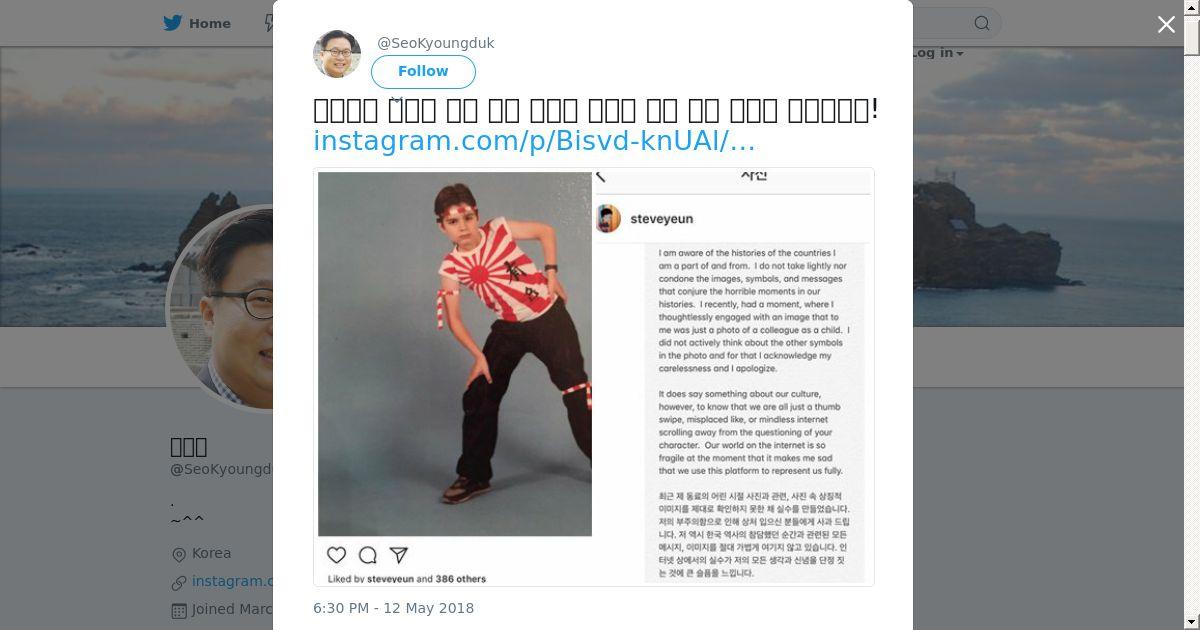Screen dimensions: 1200x630
Task: Click the Instagram back arrow icon
Action: [x=601, y=177]
